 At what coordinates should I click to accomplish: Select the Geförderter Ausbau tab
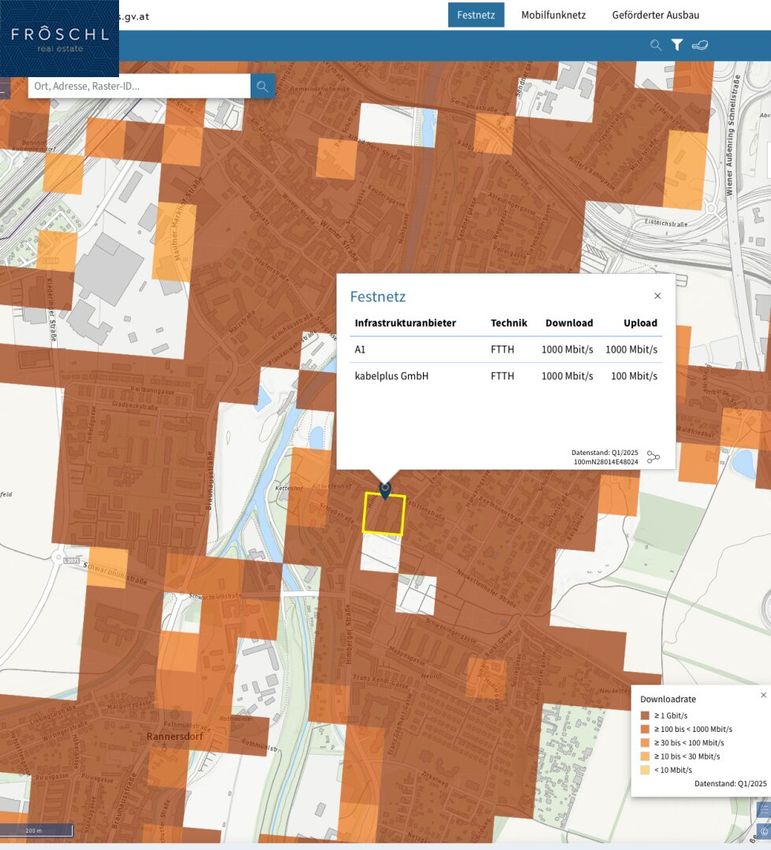click(x=655, y=15)
